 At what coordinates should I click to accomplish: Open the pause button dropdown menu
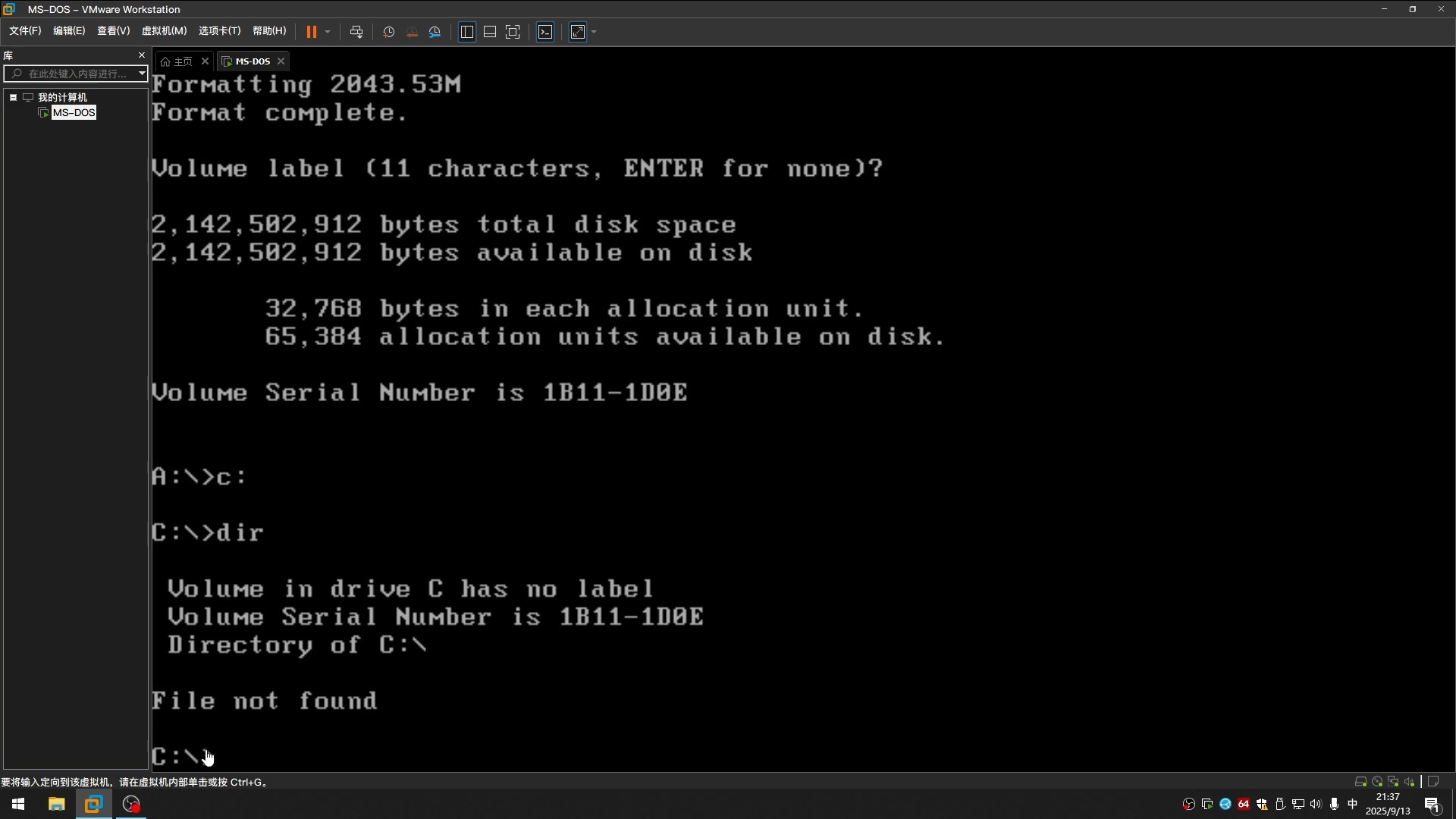[x=328, y=31]
